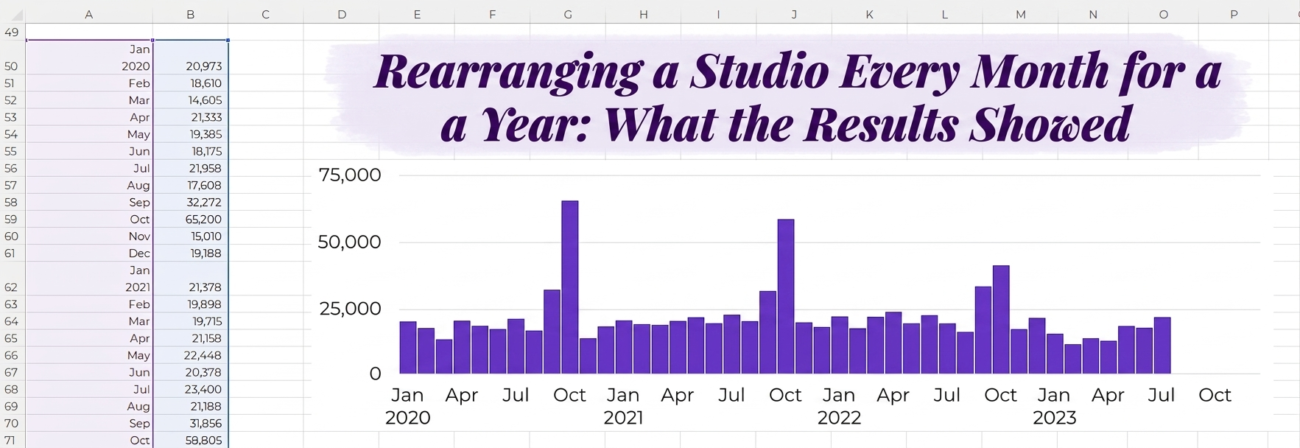Click value cell 19,188

pos(190,253)
